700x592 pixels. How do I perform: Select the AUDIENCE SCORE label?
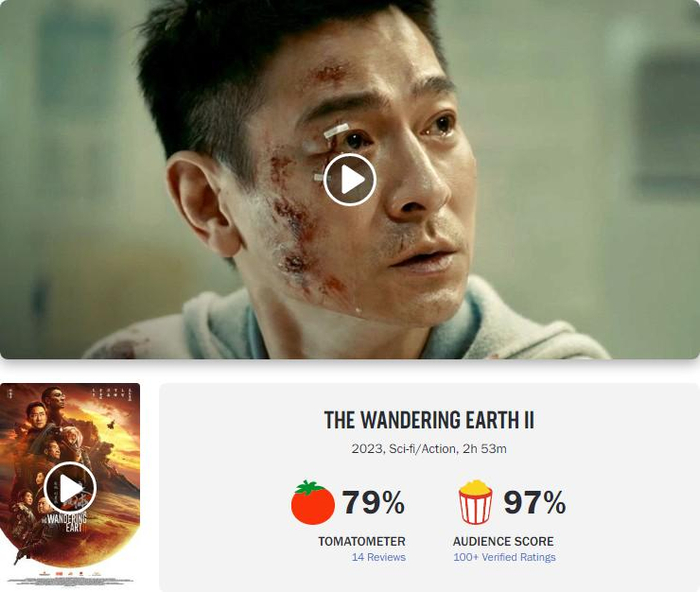503,541
